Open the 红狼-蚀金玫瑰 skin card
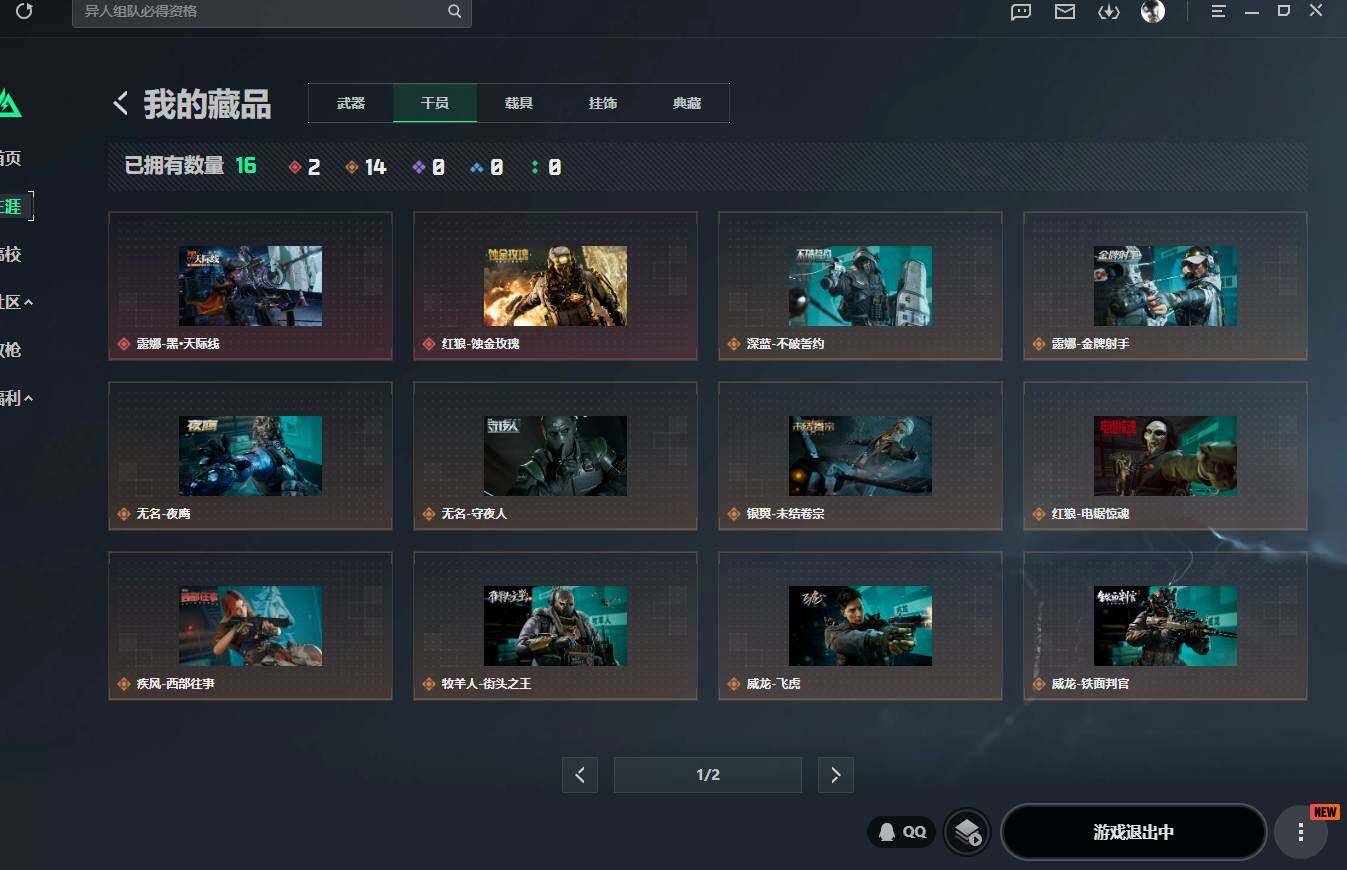 pyautogui.click(x=555, y=286)
